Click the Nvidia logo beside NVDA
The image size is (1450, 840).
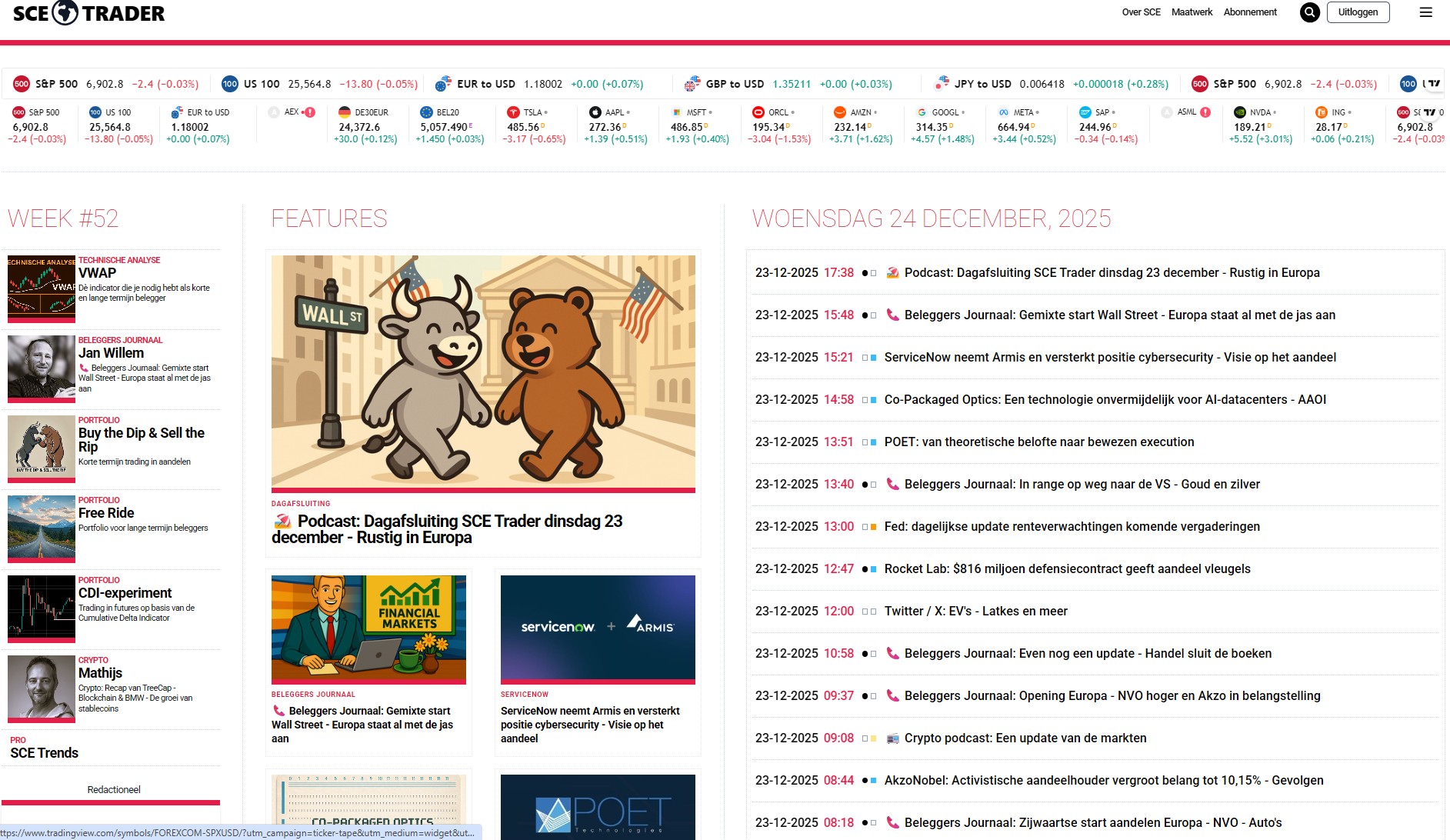pos(1240,112)
